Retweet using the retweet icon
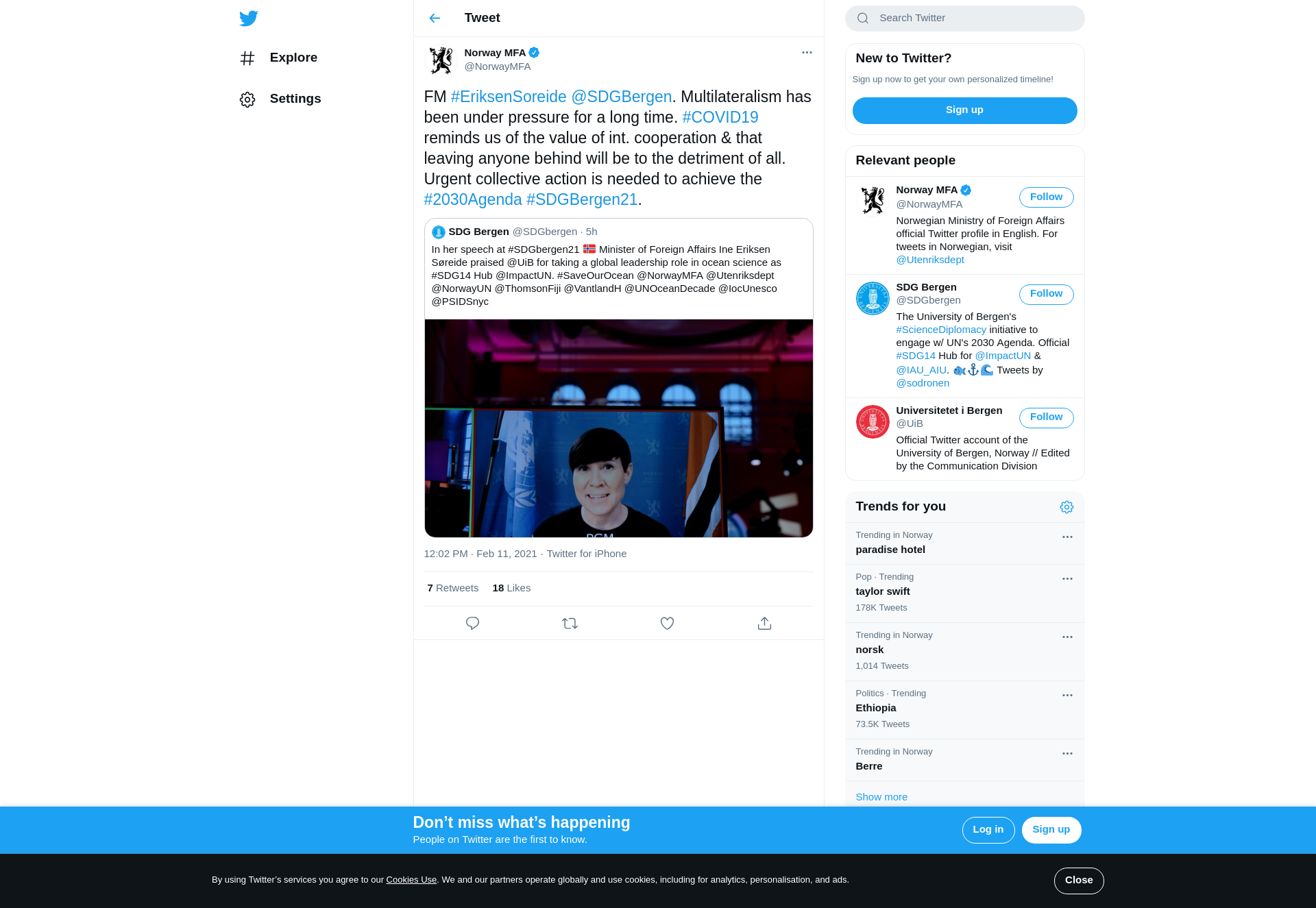1316x908 pixels. click(x=570, y=623)
